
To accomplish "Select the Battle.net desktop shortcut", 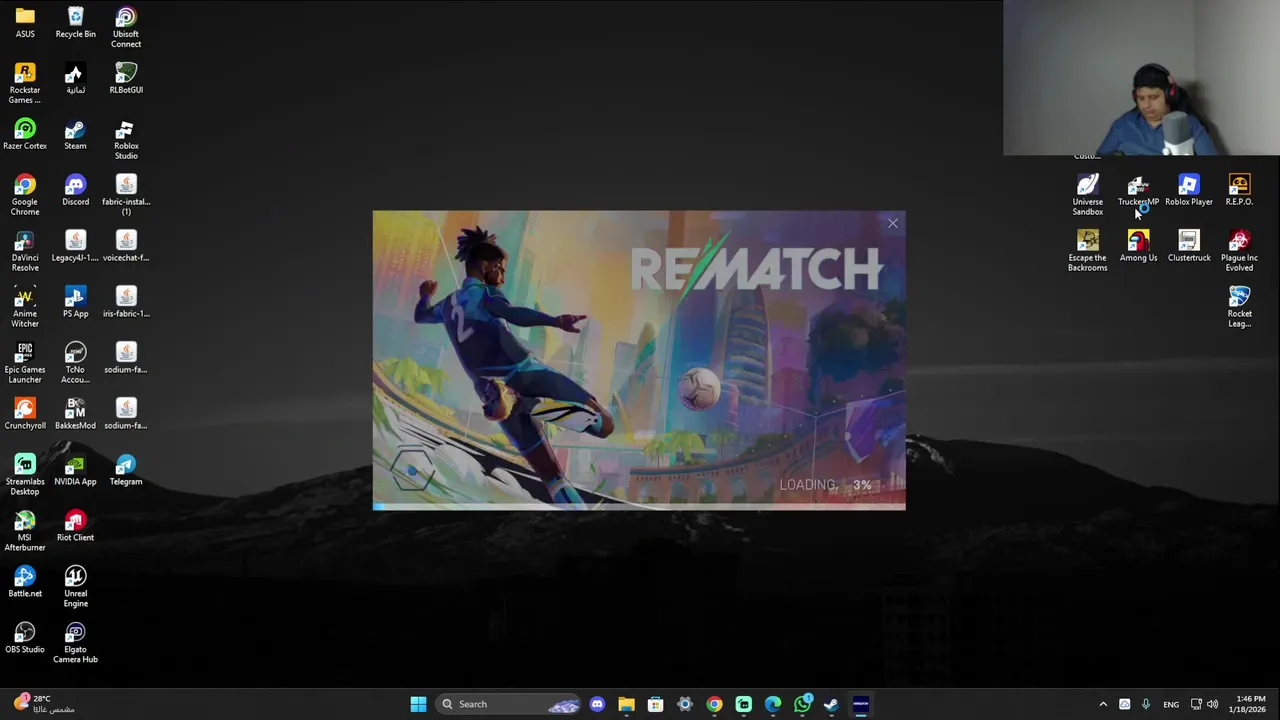I will click(25, 582).
